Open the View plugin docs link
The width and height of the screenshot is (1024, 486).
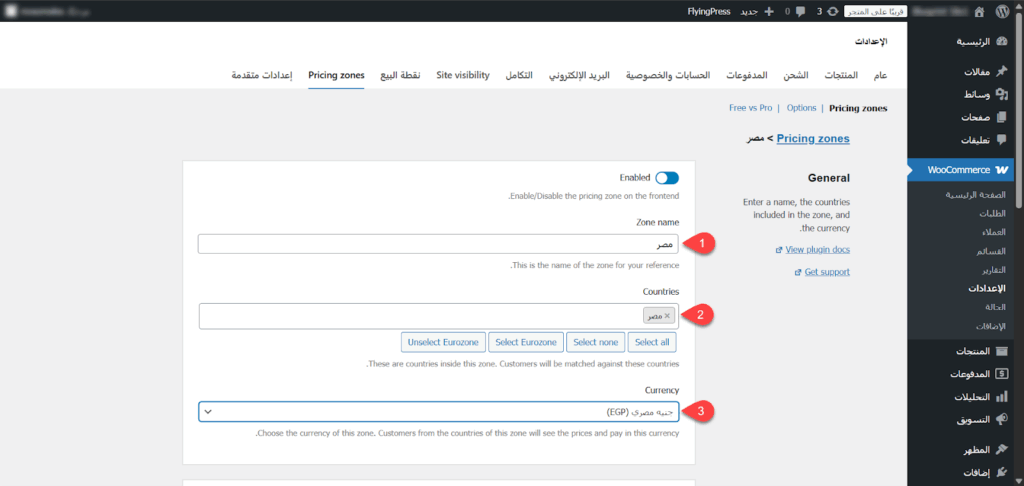[817, 249]
